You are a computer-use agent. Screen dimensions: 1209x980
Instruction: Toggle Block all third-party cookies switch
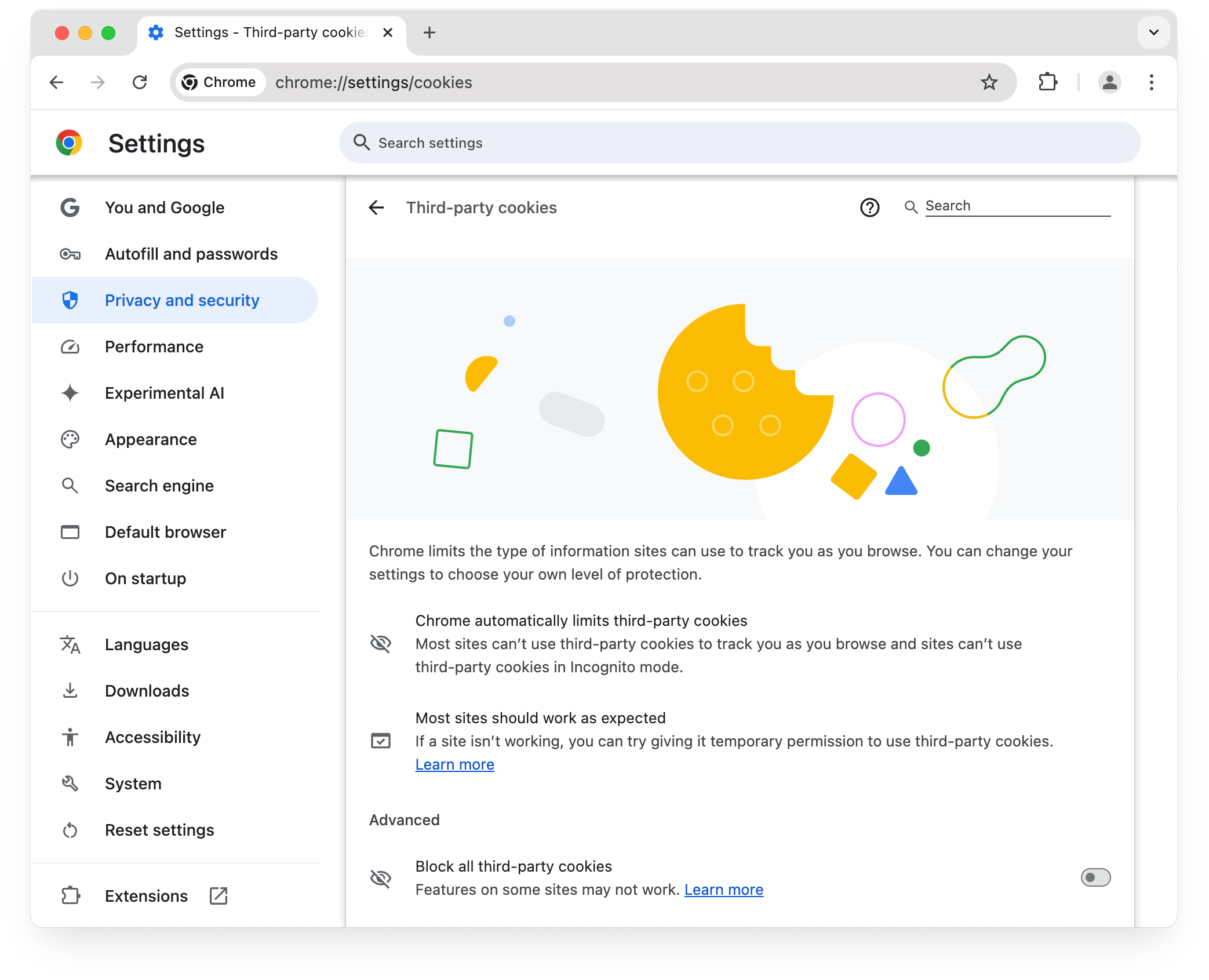[1094, 877]
